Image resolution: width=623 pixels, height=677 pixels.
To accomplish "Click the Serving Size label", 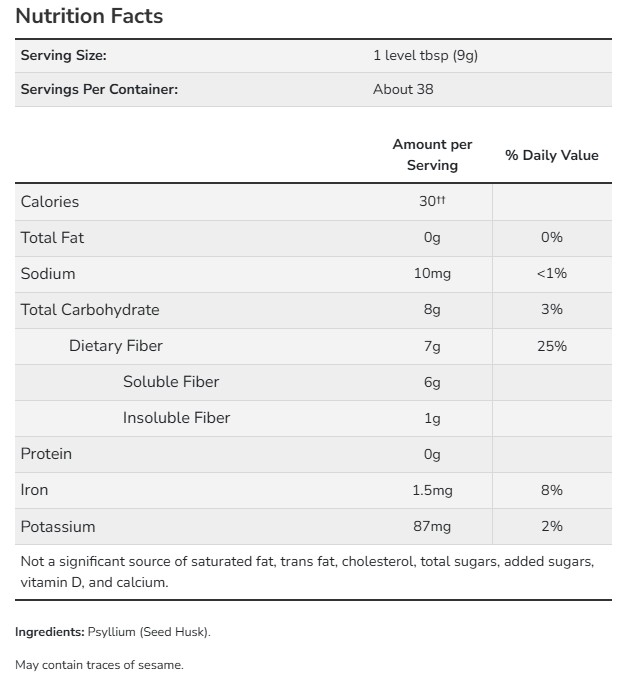I will [63, 56].
